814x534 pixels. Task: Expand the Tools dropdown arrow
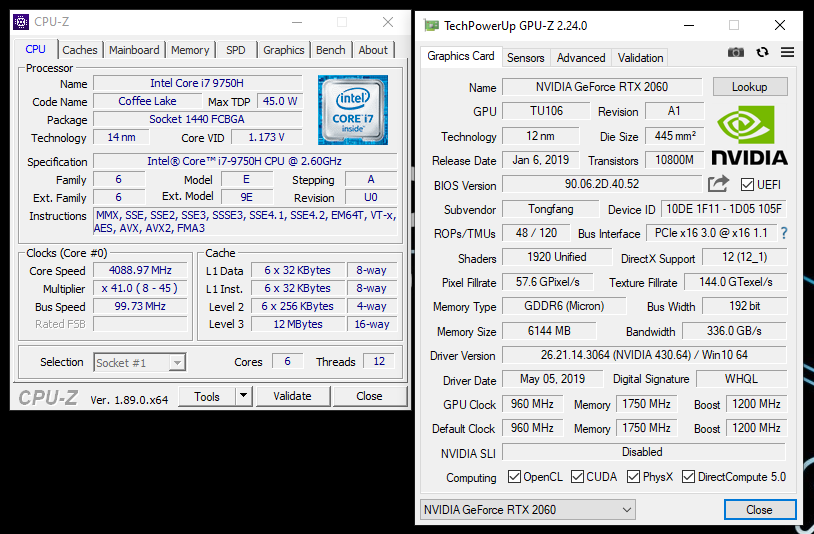click(x=243, y=396)
